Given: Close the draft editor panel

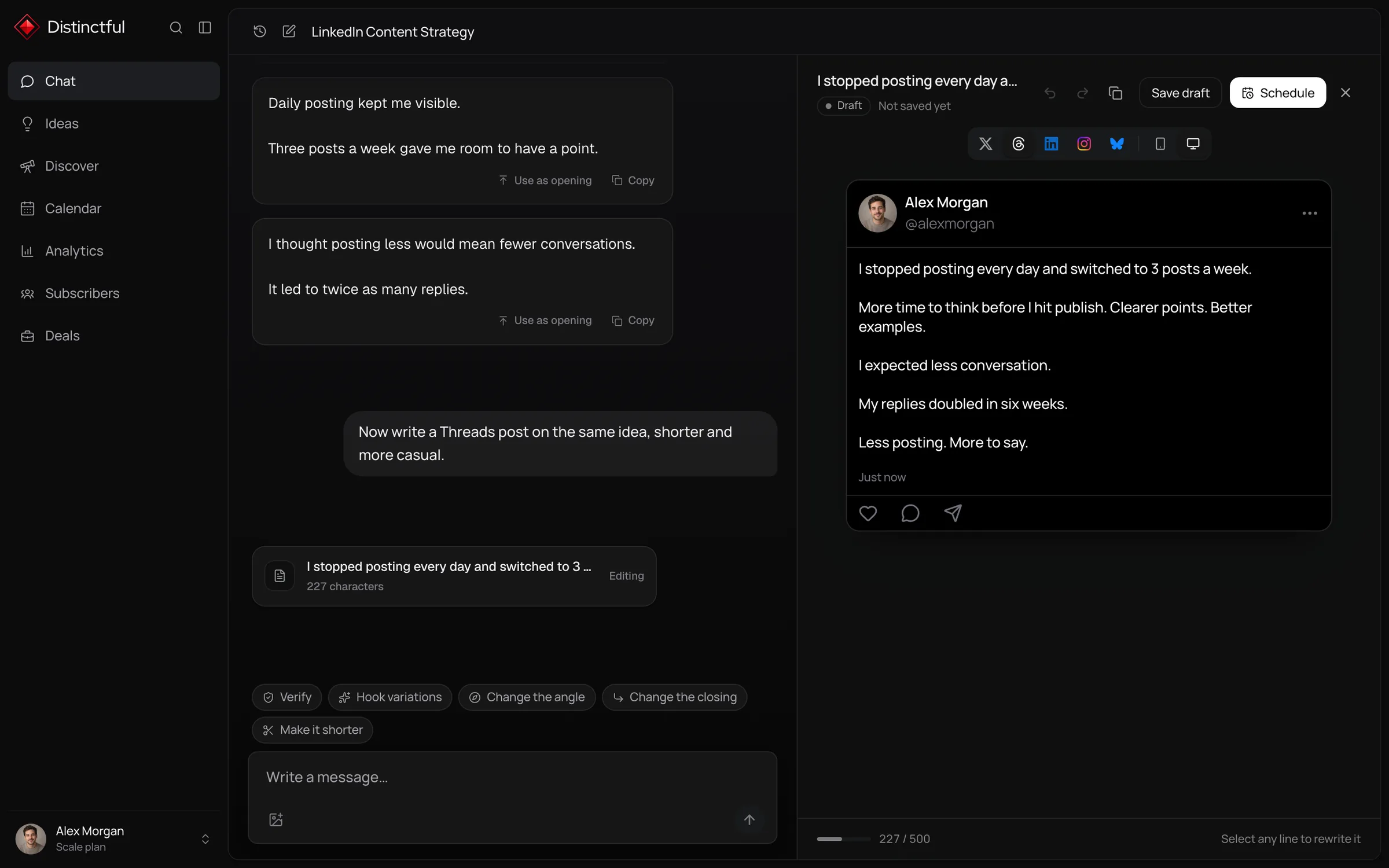Looking at the screenshot, I should pos(1346,93).
